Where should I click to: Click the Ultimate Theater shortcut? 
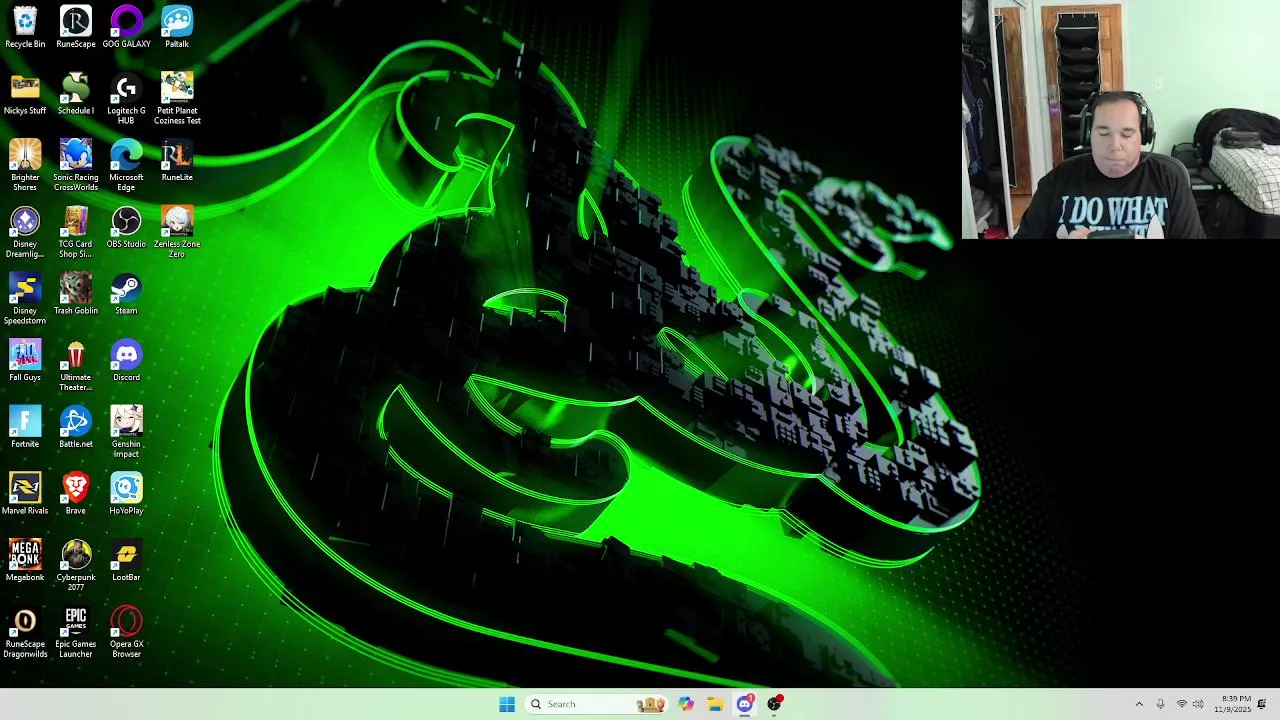click(x=76, y=365)
